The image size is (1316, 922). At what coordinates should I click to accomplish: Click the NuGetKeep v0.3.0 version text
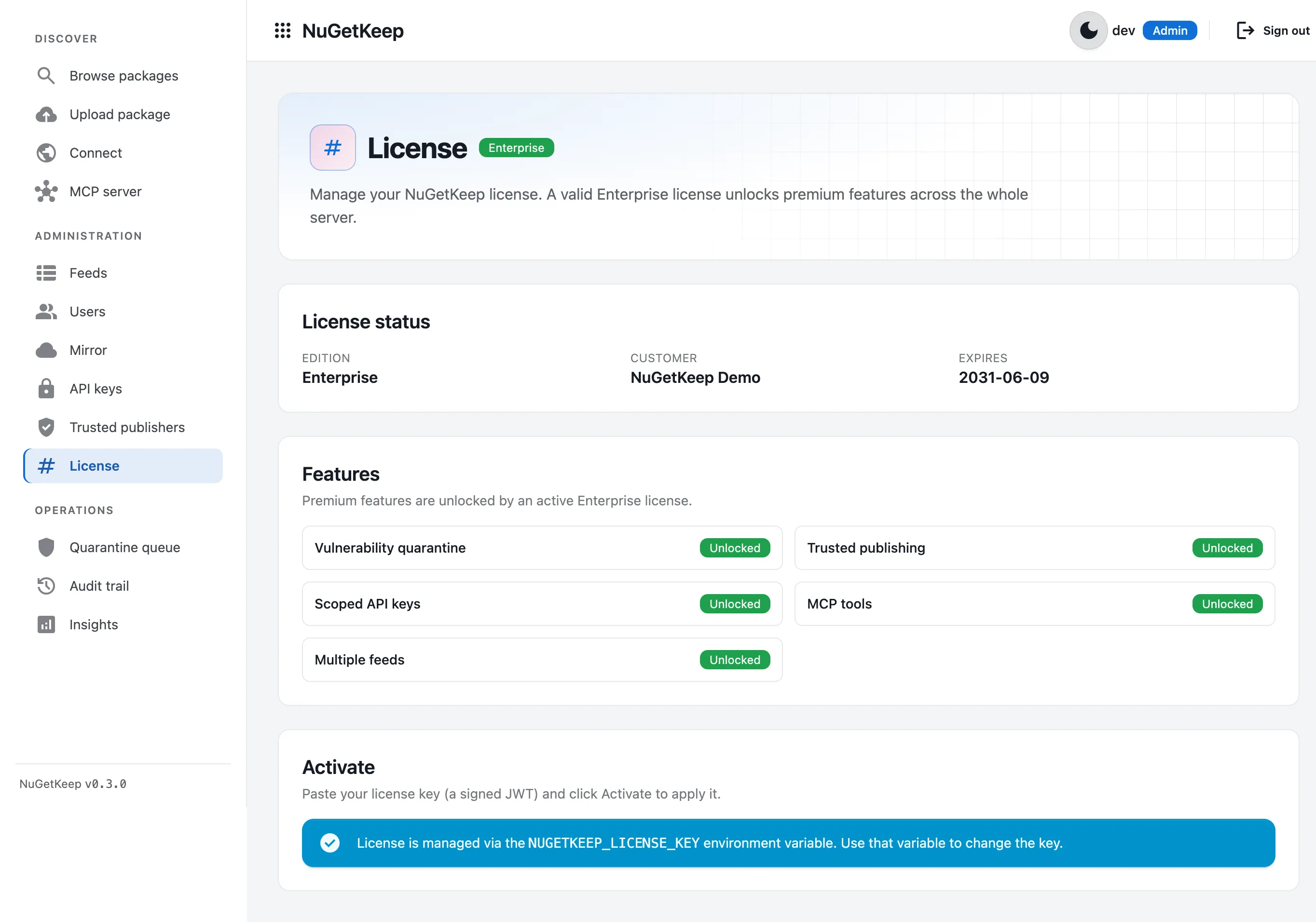pos(73,784)
